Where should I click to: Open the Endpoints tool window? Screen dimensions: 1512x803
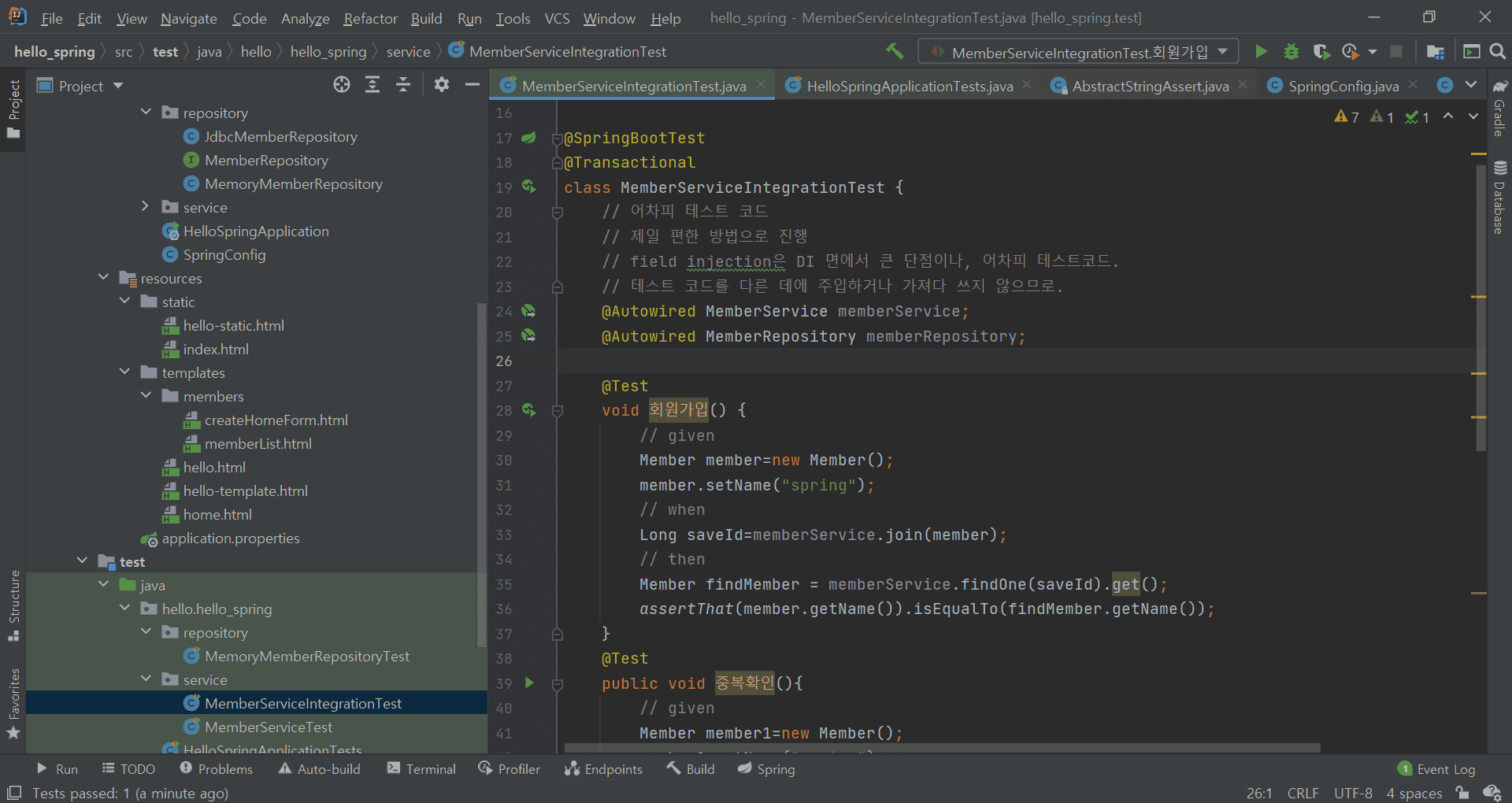pos(603,769)
